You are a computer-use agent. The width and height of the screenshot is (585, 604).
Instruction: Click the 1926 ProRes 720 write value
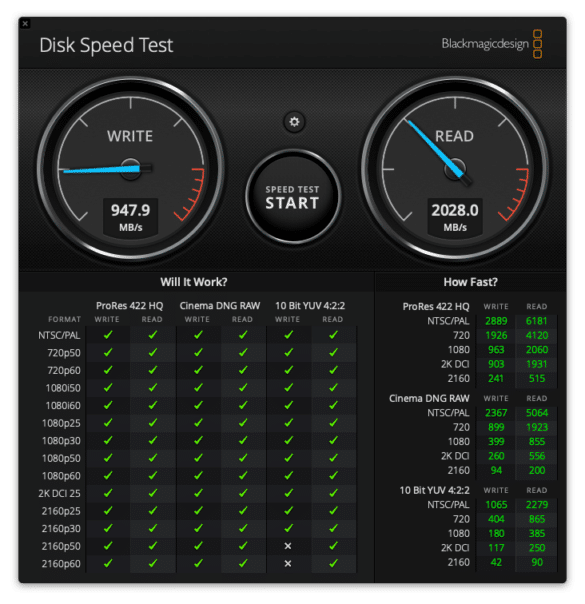(496, 335)
